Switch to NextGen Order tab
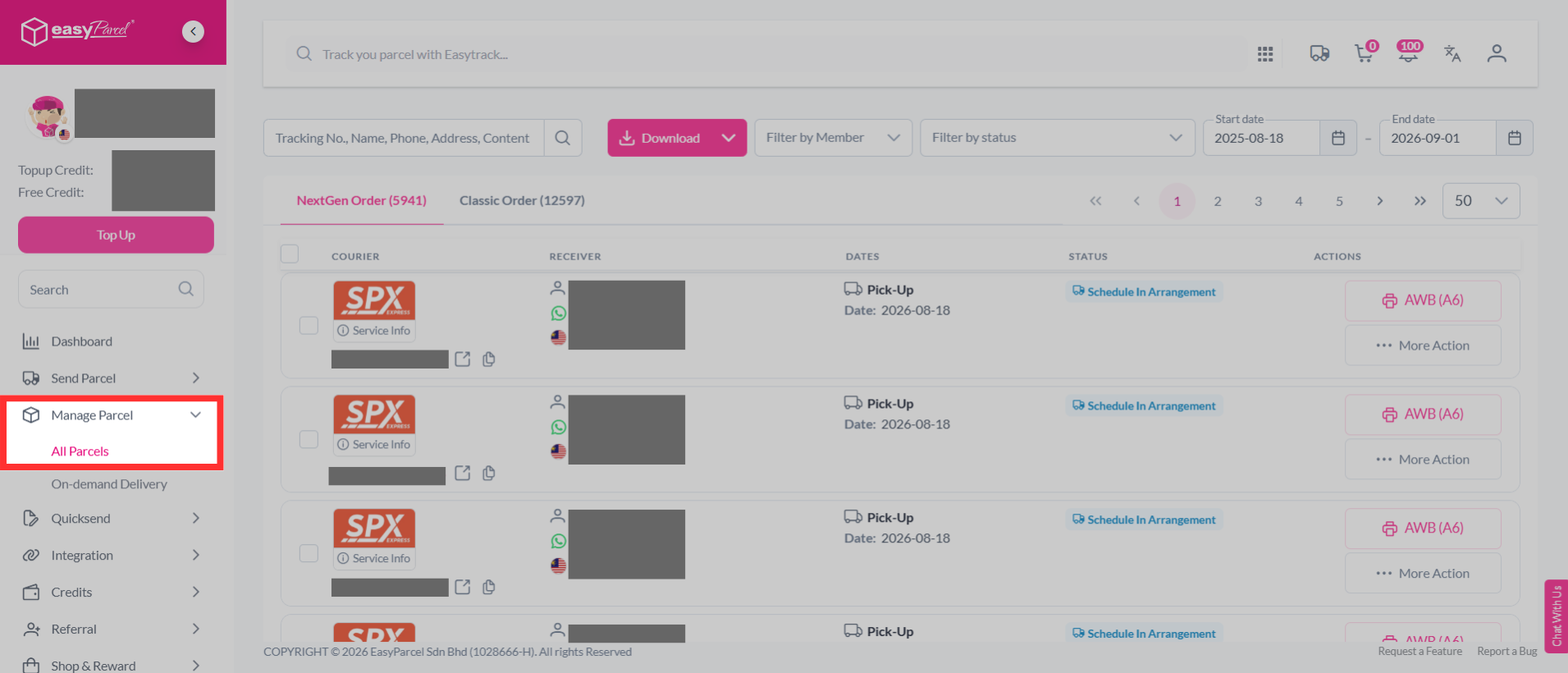Viewport: 1568px width, 673px height. [x=362, y=200]
